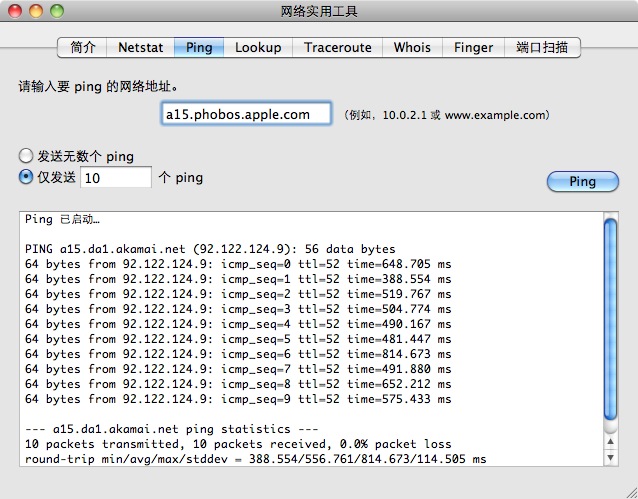The image size is (638, 499).
Task: Click the icmp_seq=3 result line
Action: click(238, 309)
